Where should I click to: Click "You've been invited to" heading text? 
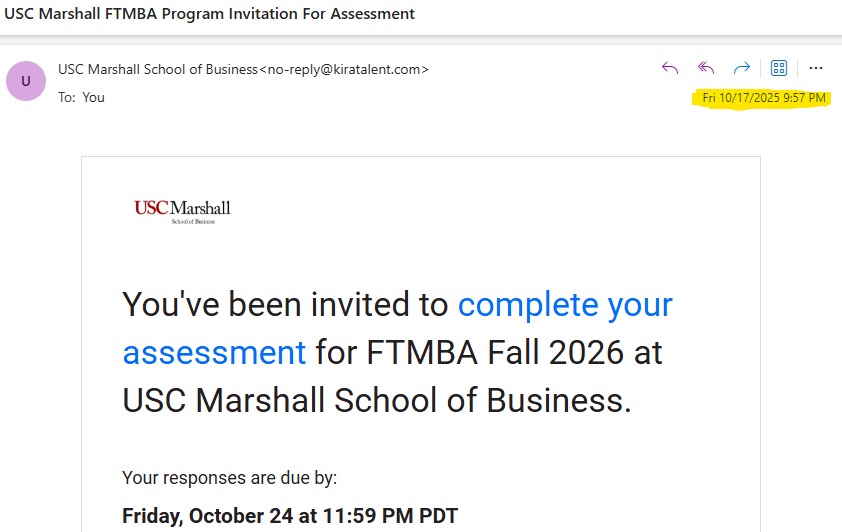[285, 304]
